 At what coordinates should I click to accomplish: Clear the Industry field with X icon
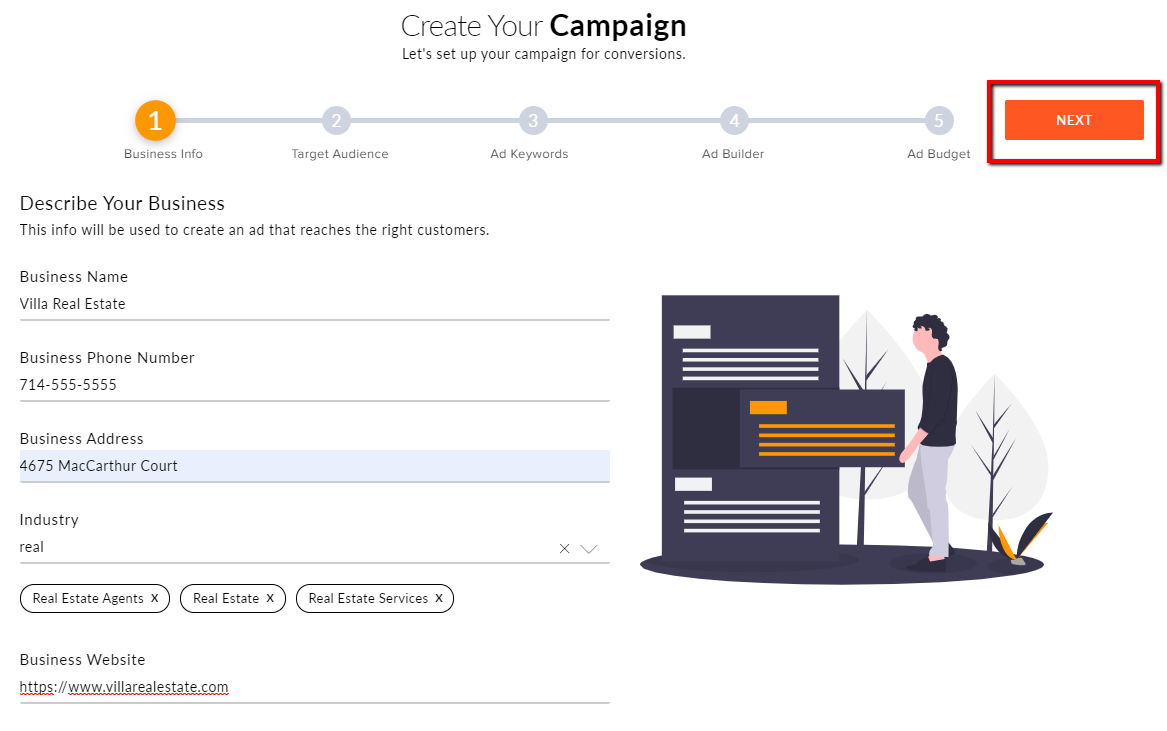[x=564, y=549]
